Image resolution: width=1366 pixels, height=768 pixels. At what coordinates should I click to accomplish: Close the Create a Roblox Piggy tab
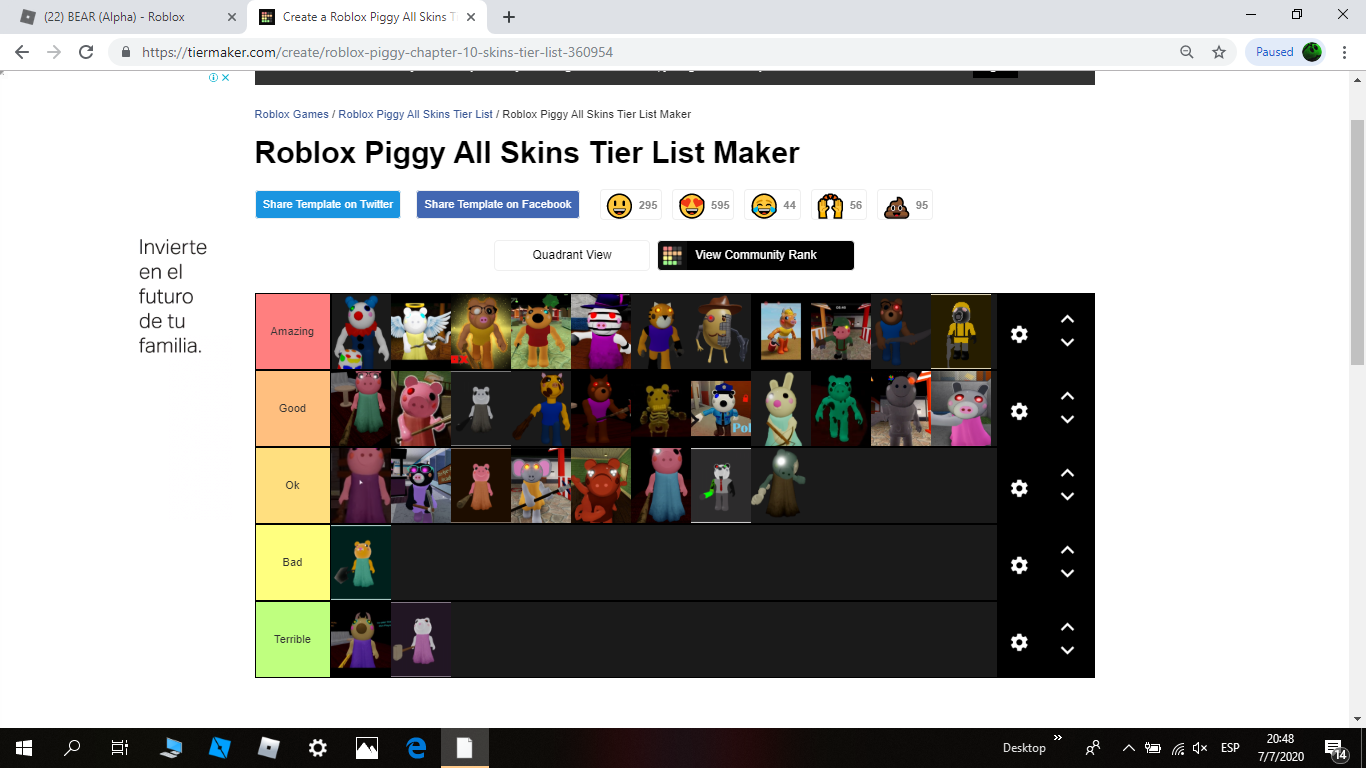471,17
